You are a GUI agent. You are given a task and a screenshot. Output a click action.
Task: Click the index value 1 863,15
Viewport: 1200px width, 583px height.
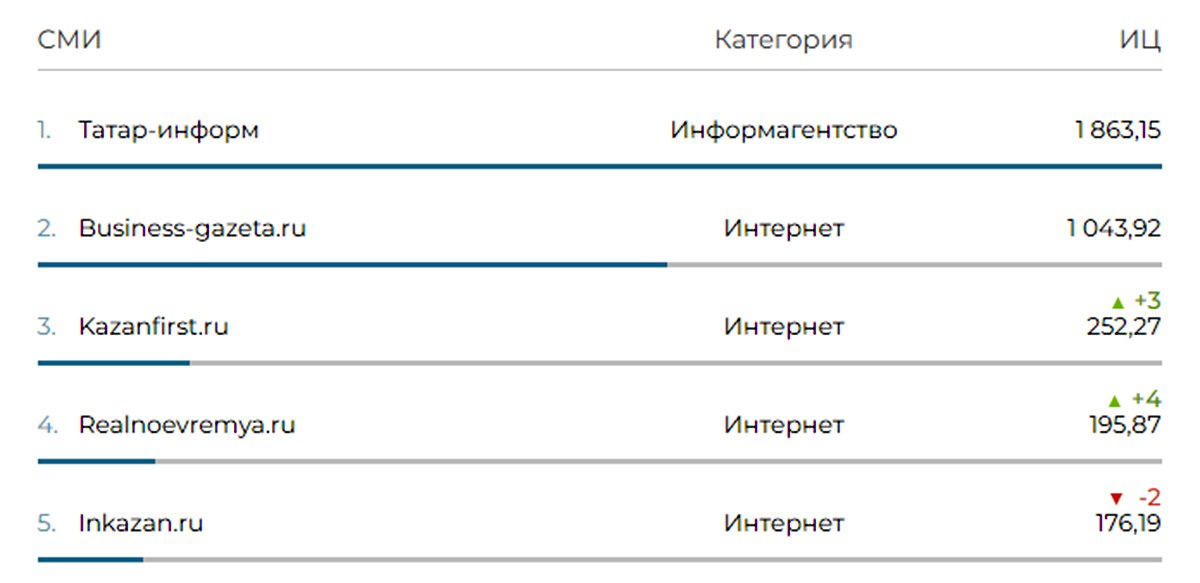1118,130
